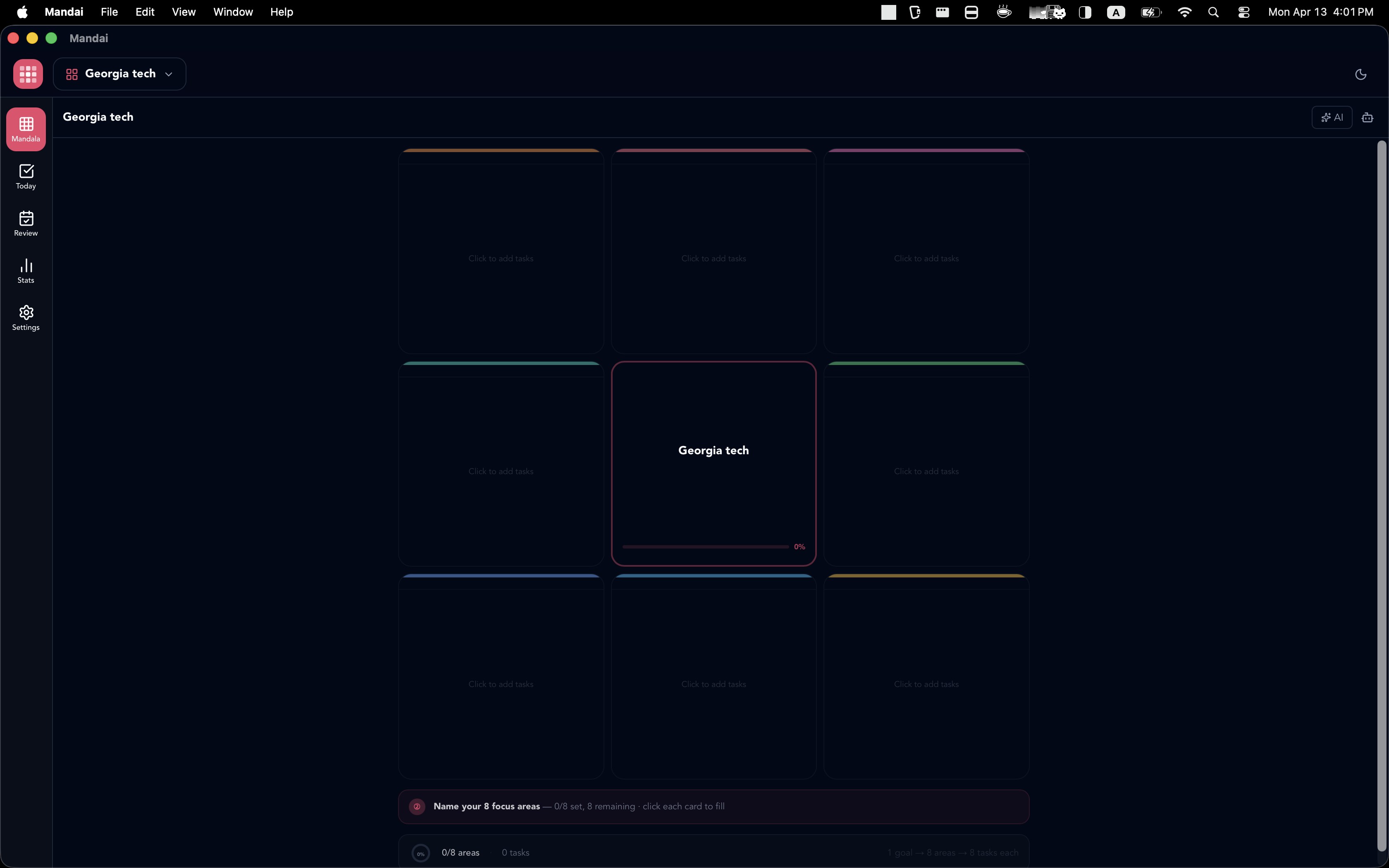Click the red grid app logo

[x=28, y=74]
